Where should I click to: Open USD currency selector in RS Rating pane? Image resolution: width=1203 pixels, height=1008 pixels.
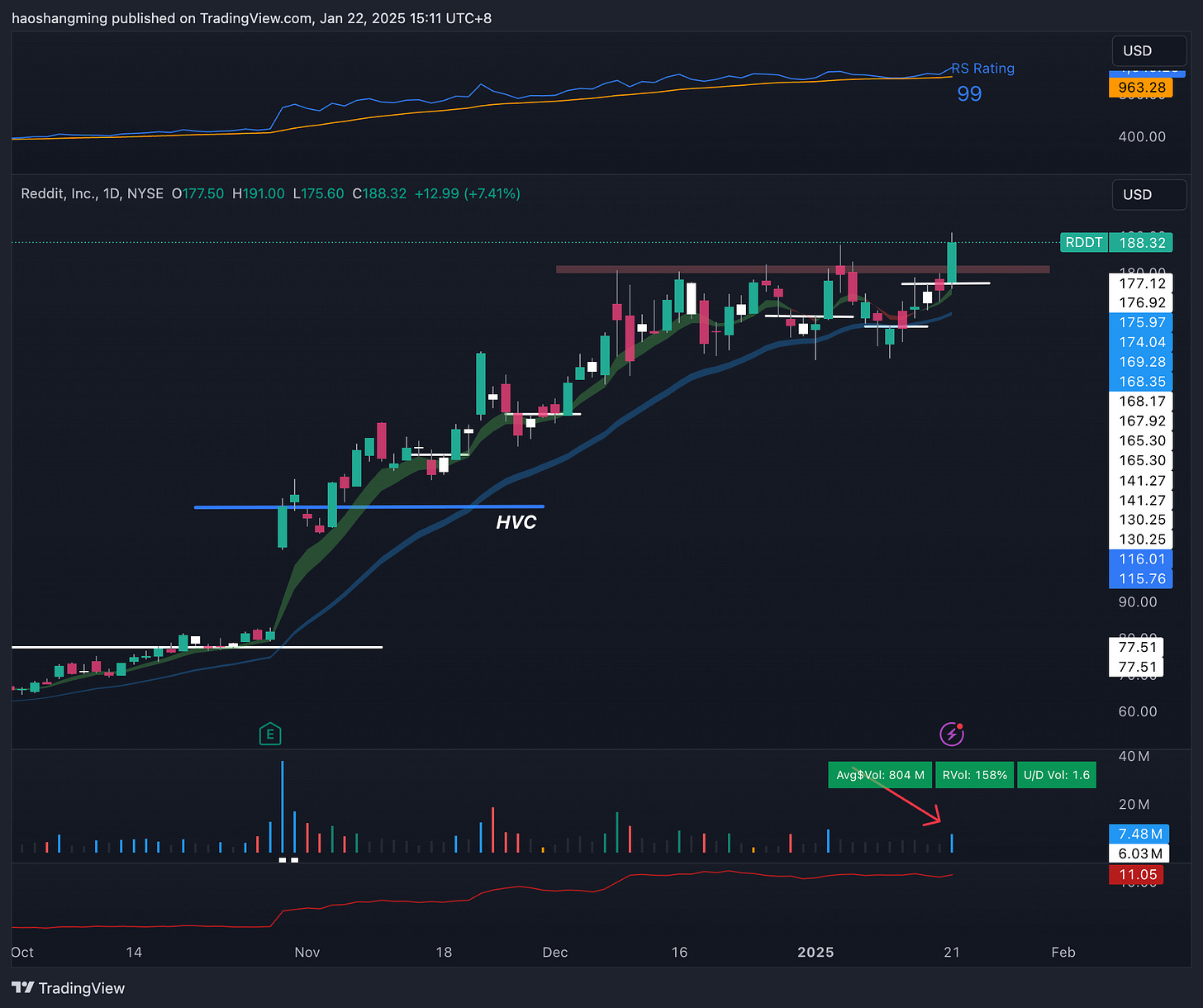[x=1148, y=51]
